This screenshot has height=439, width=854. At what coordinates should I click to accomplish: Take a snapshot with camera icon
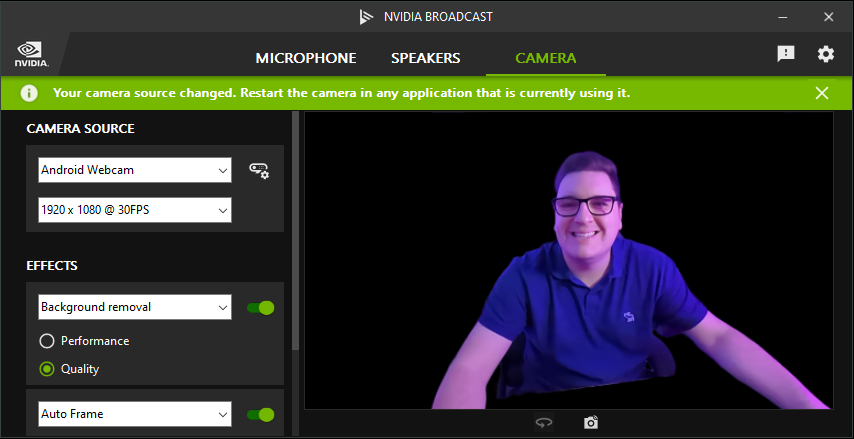[591, 423]
